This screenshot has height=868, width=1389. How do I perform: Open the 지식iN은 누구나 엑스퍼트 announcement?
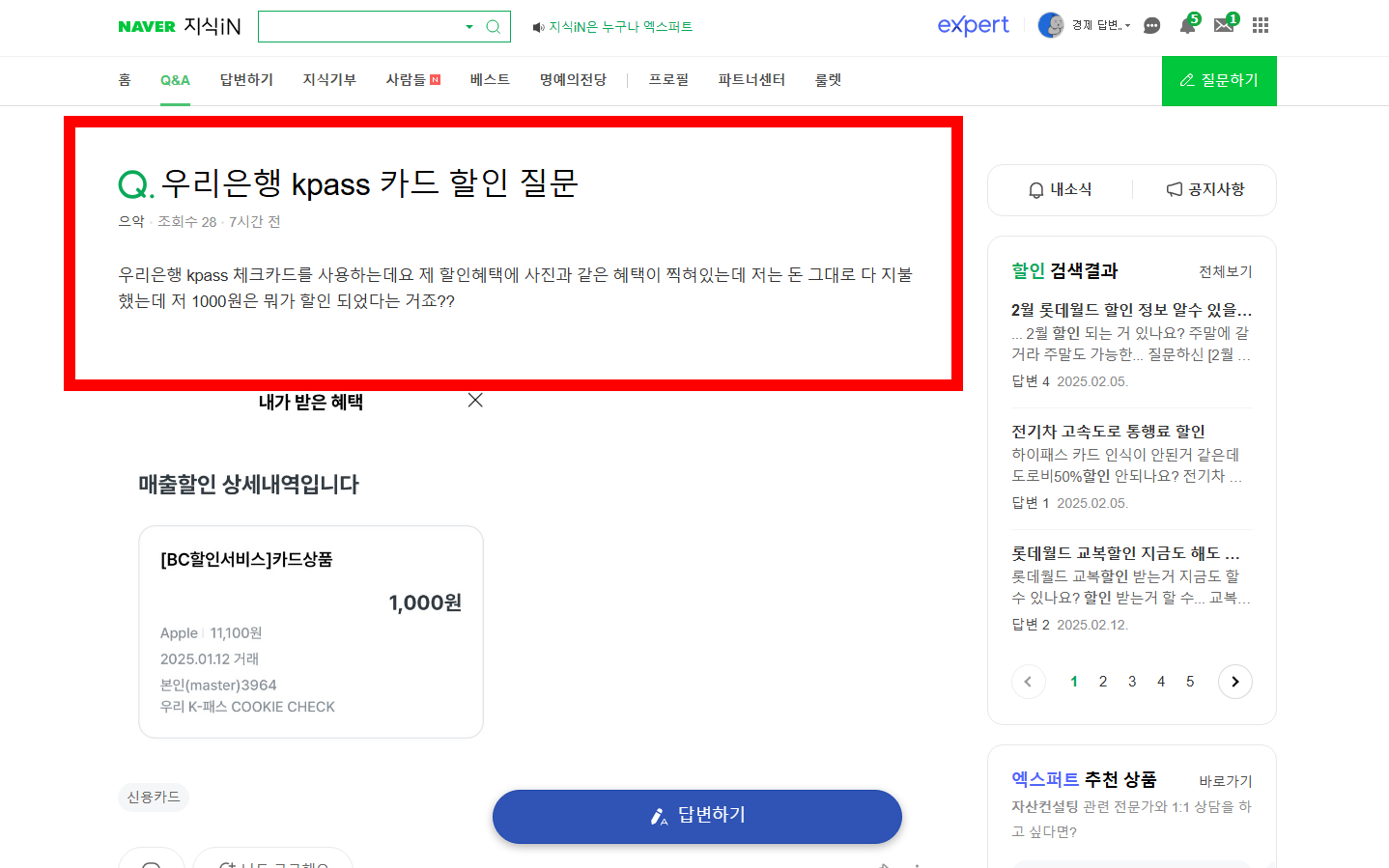click(621, 27)
